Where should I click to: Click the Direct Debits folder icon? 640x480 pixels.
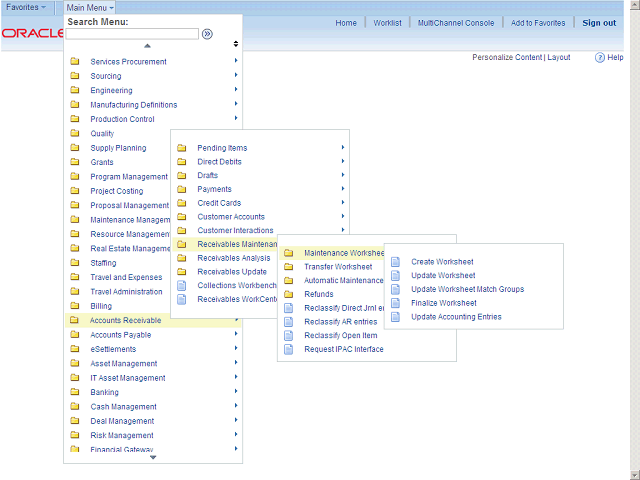pos(182,162)
